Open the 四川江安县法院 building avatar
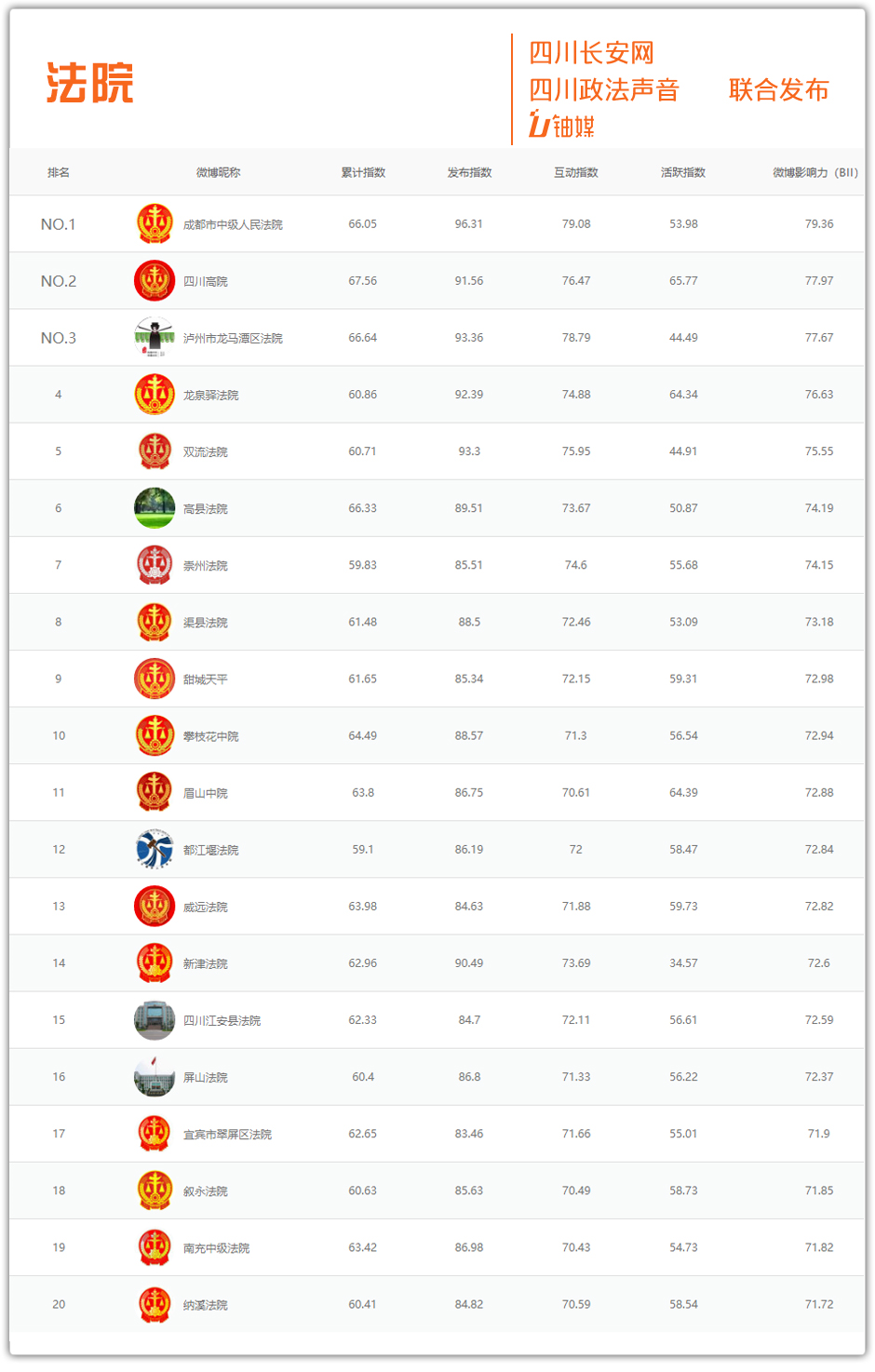 (x=155, y=1020)
